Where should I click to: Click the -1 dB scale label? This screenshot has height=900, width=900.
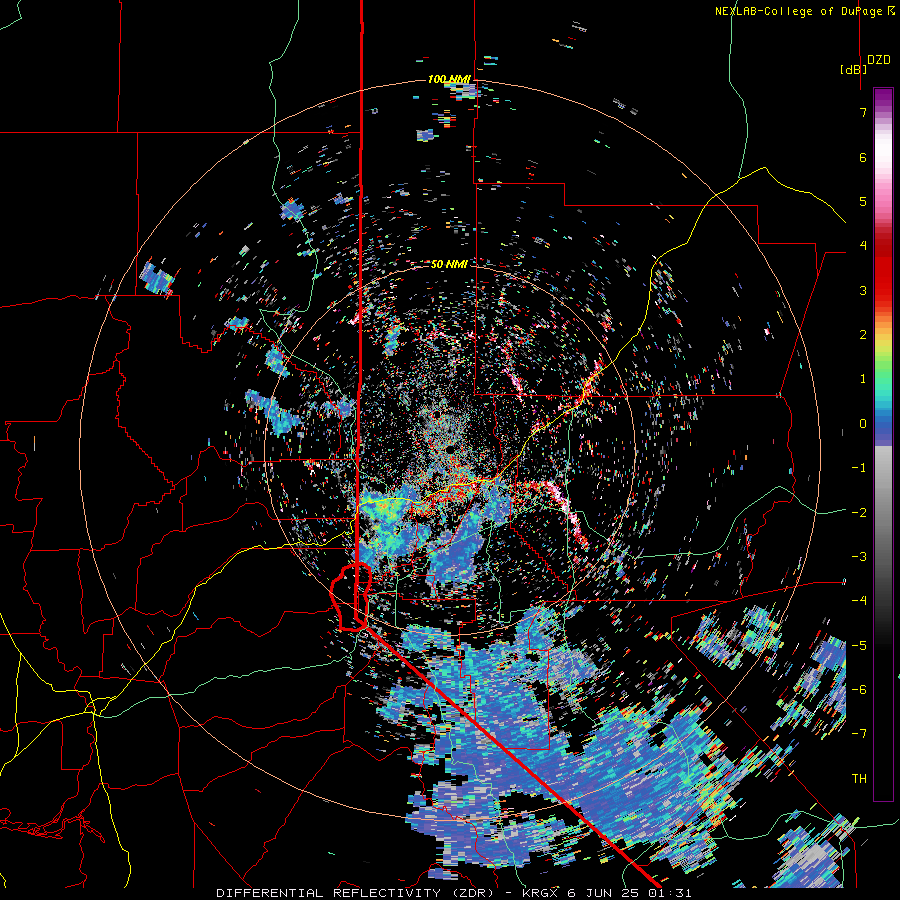[859, 468]
